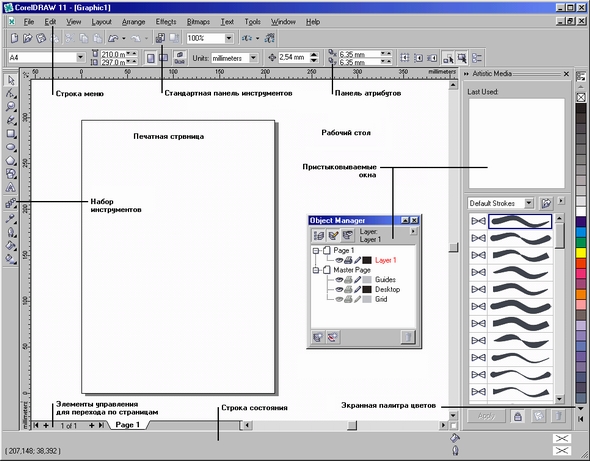Open the Artistic Media flyout arrow
Image resolution: width=590 pixels, height=461 pixels.
pyautogui.click(x=561, y=201)
